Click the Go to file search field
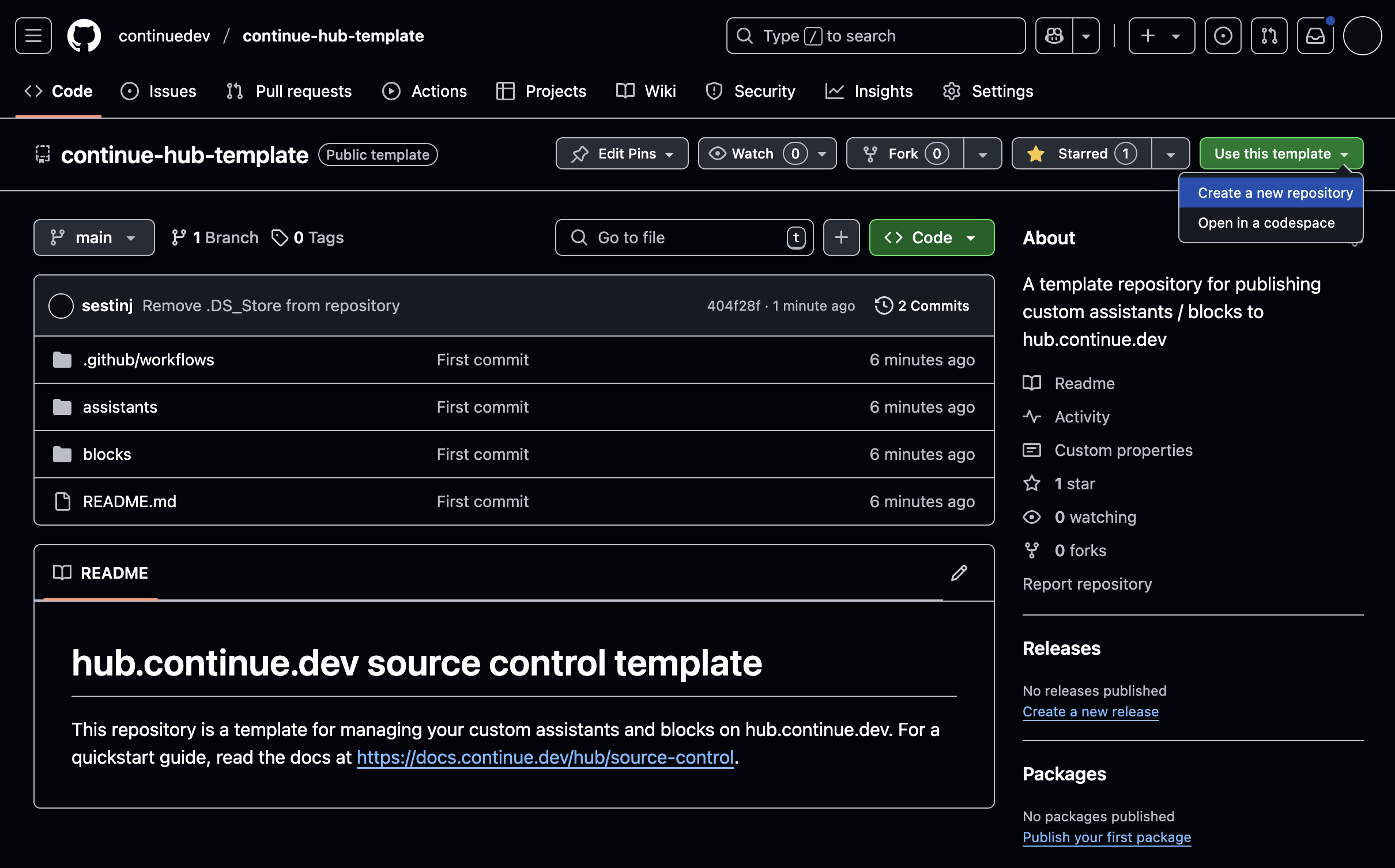The image size is (1395, 868). coord(683,237)
